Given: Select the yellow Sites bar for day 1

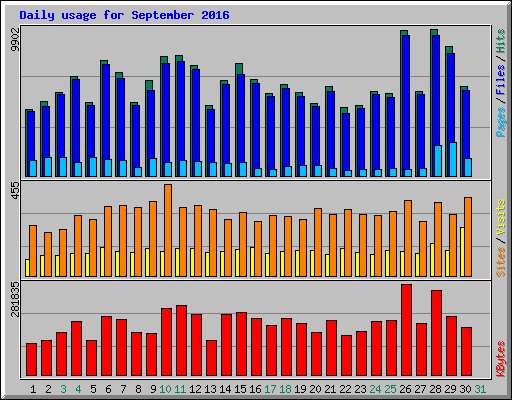Looking at the screenshot, I should (27, 268).
